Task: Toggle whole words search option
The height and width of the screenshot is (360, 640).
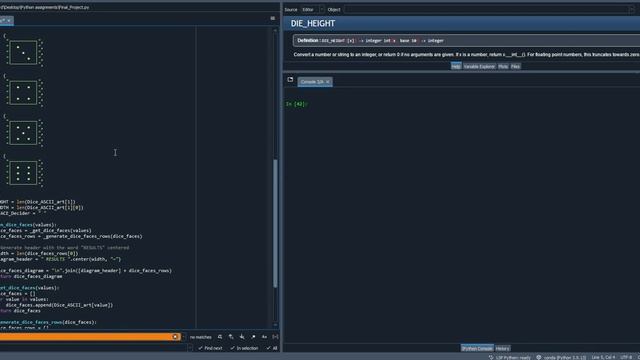Action: point(275,337)
